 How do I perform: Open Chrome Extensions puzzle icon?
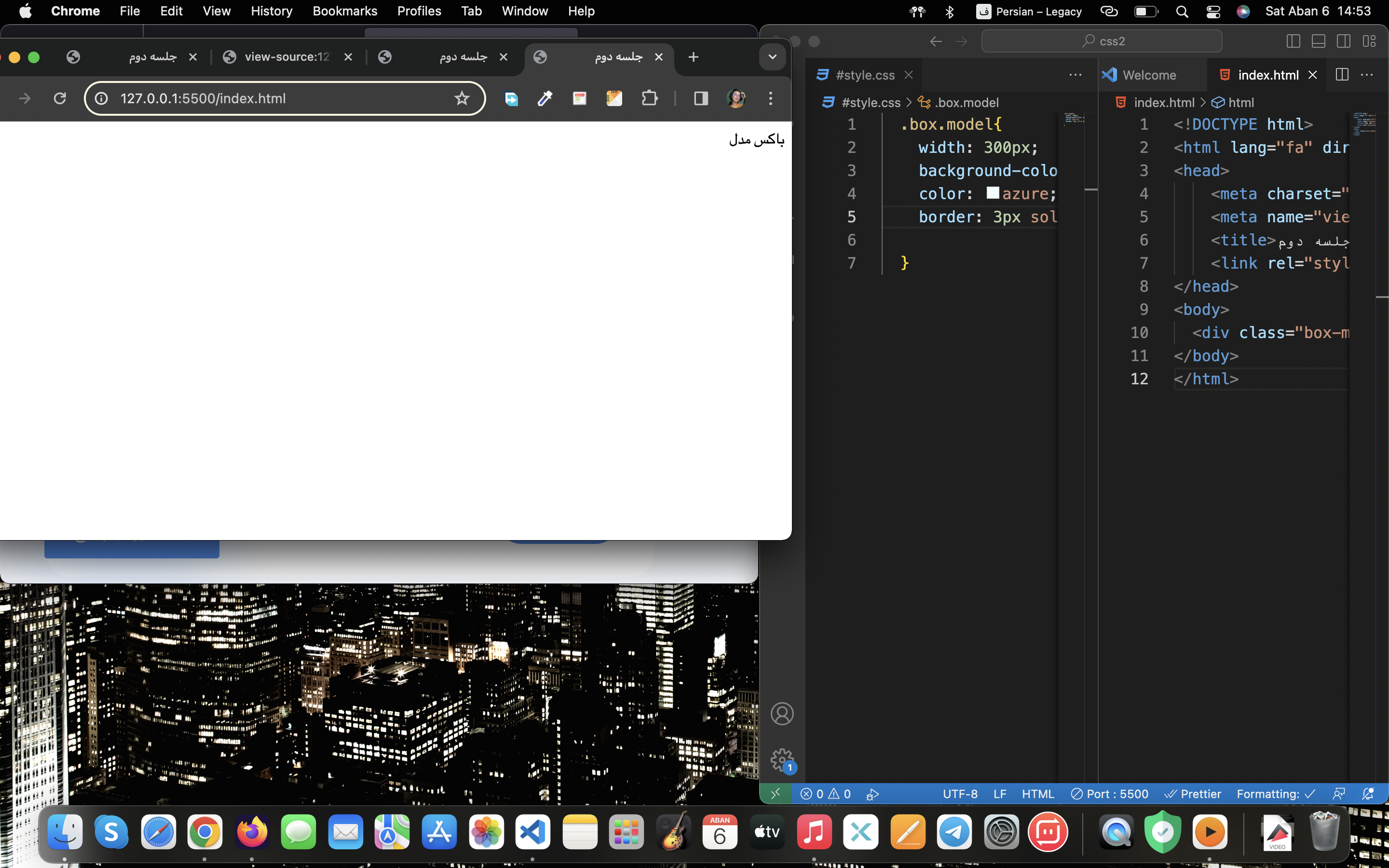coord(649,98)
